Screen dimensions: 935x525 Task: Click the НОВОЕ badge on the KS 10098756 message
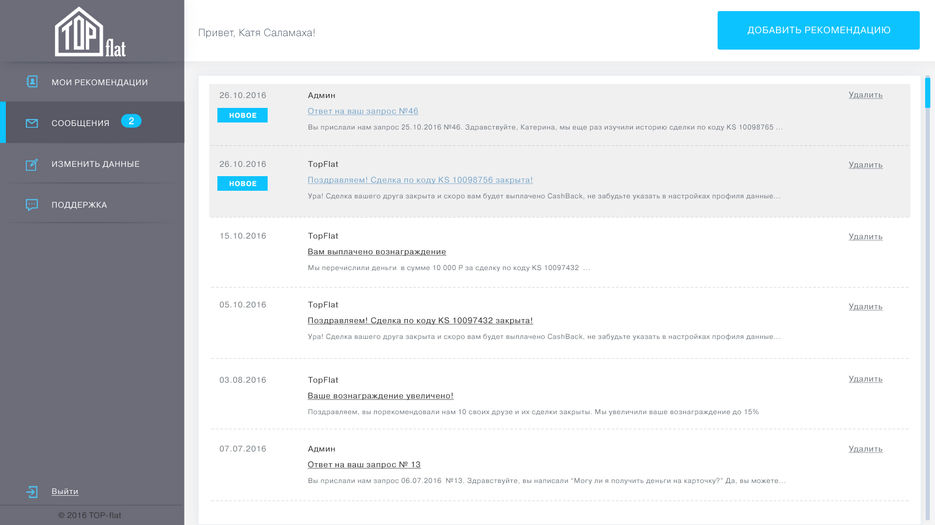[242, 183]
